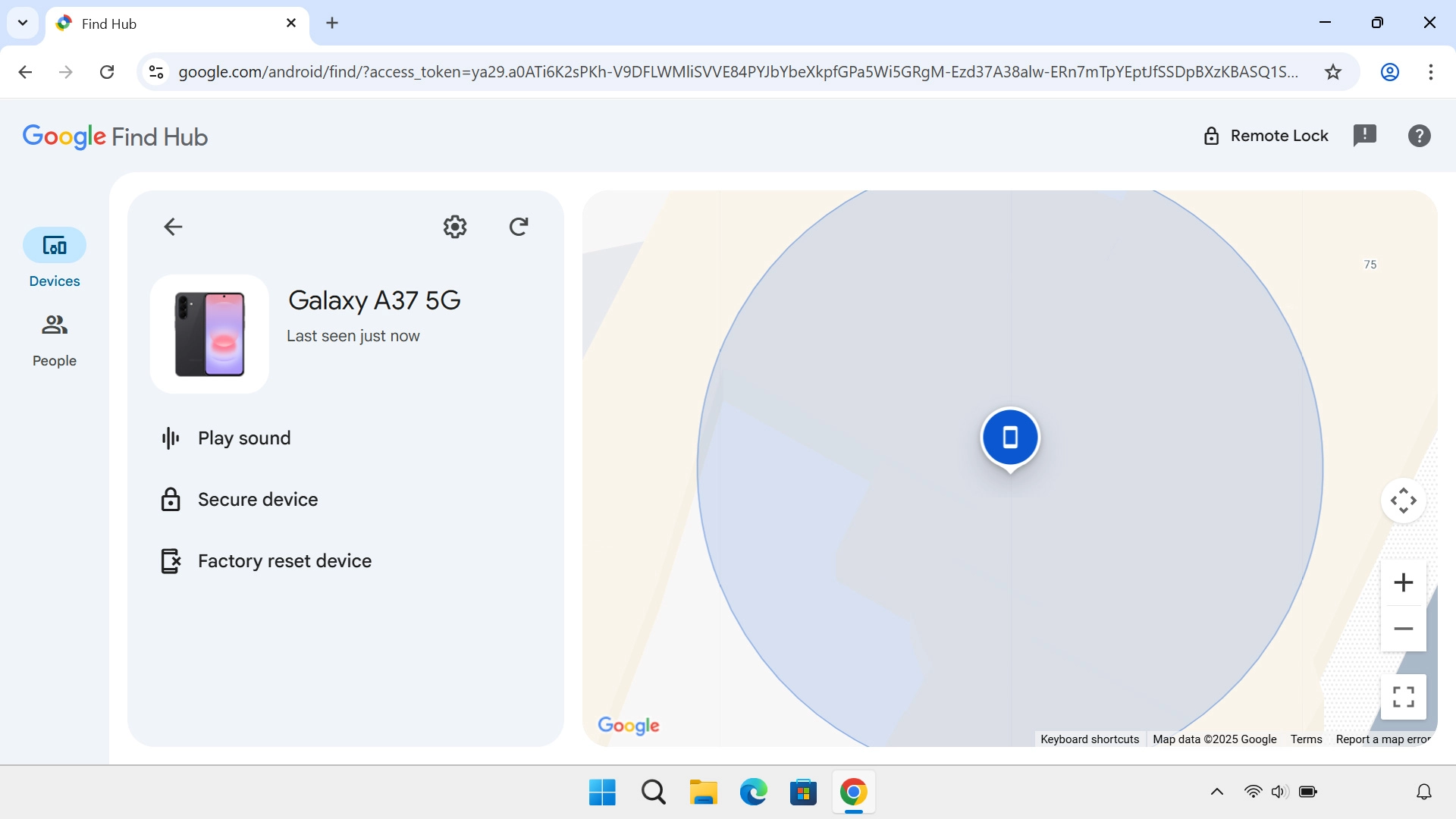Click 'Last seen just now' status text
This screenshot has width=1456, height=819.
353,336
